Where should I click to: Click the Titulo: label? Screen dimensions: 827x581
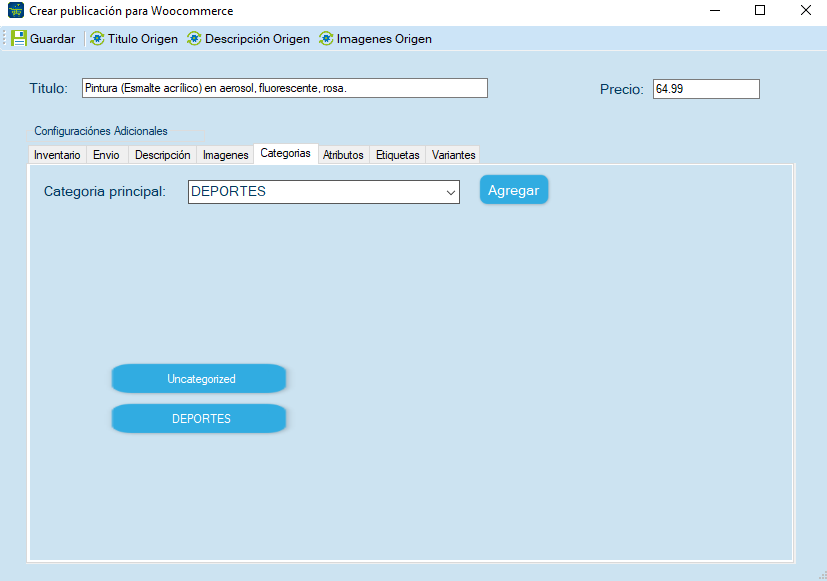pyautogui.click(x=49, y=88)
